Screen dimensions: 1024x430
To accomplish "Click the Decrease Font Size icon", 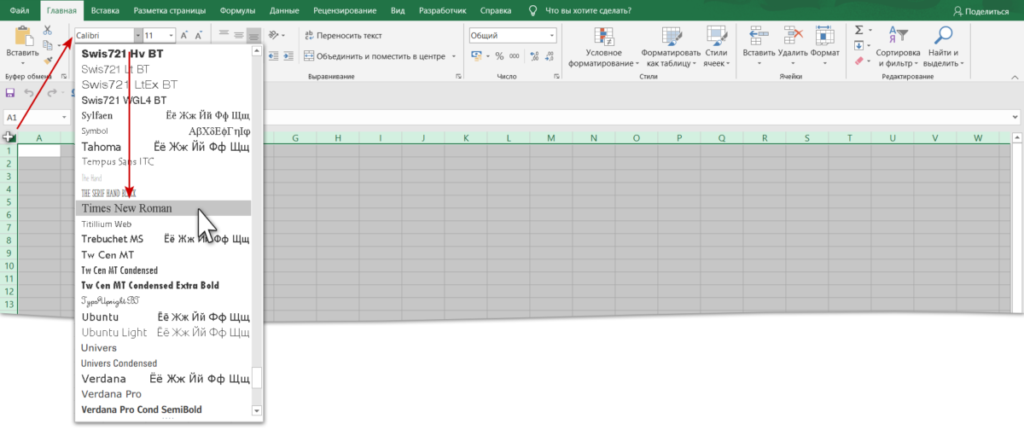I will 199,35.
